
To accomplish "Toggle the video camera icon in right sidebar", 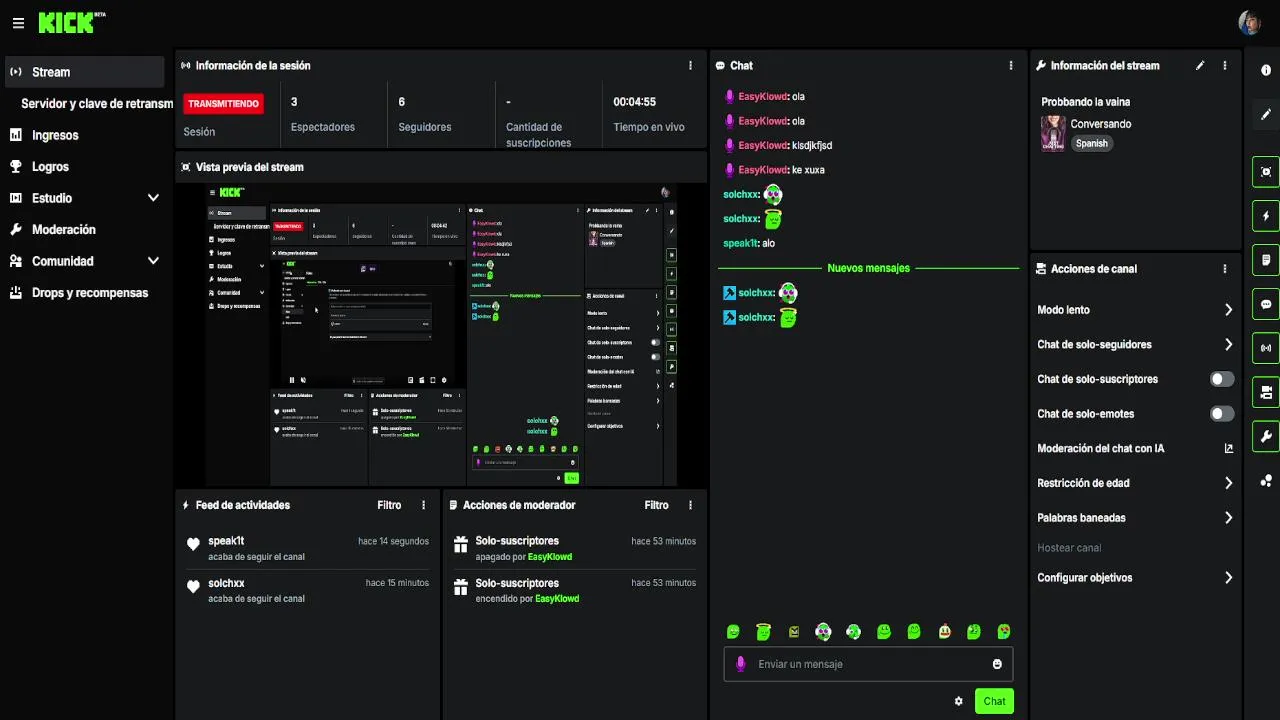I will tap(1266, 392).
